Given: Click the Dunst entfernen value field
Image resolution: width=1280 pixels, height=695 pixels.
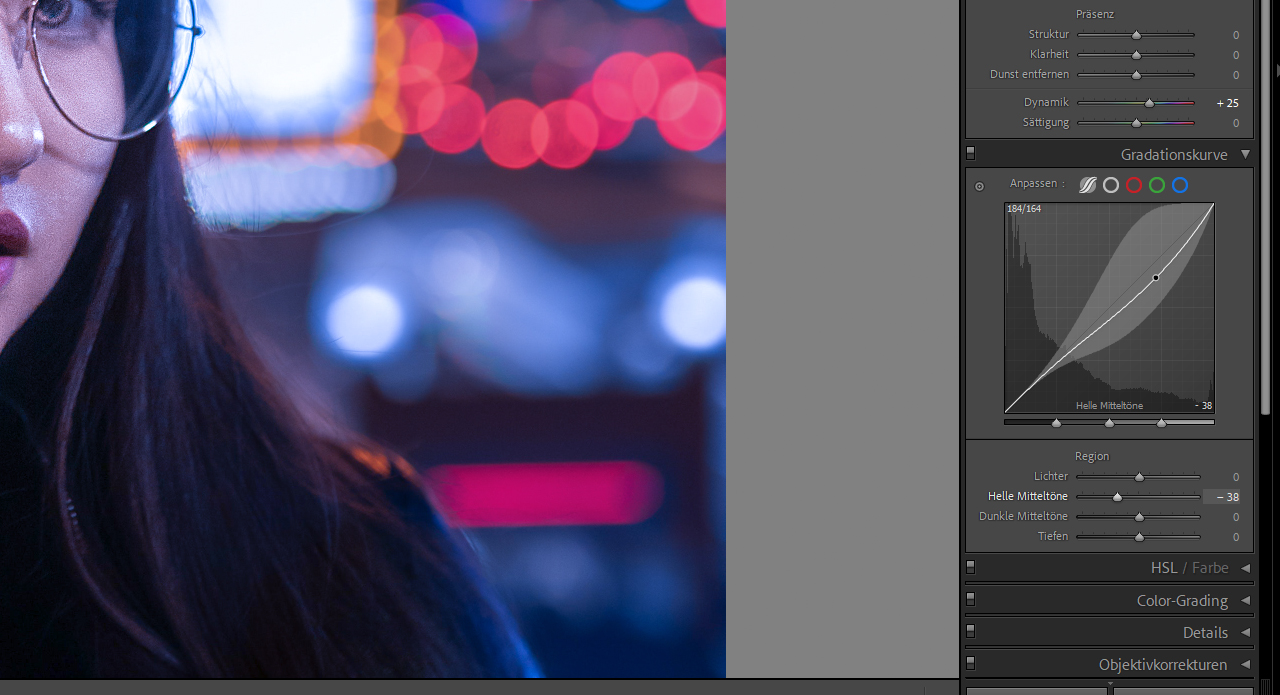Looking at the screenshot, I should pos(1235,75).
